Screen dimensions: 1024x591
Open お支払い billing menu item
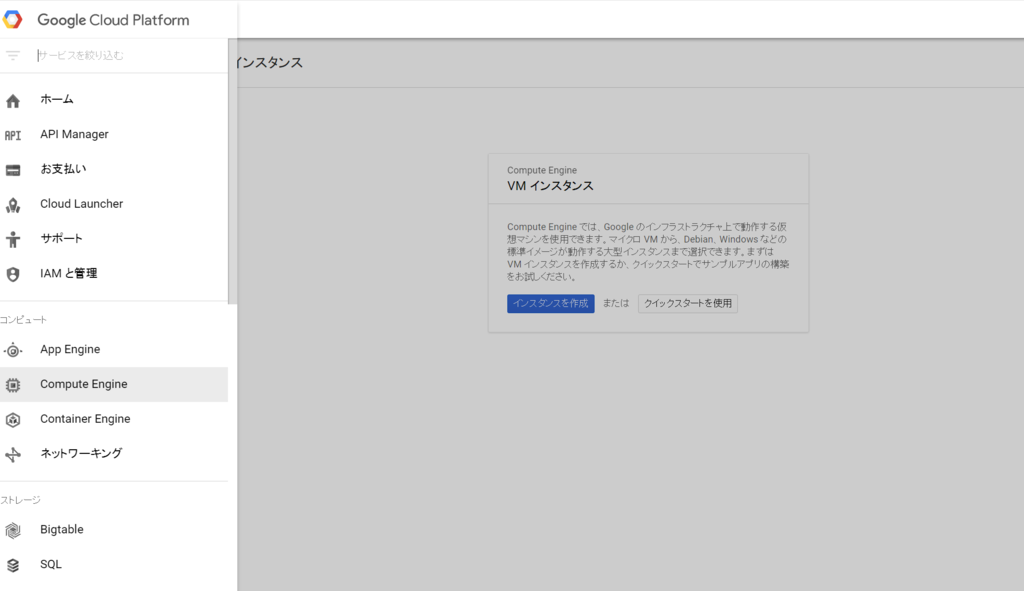tap(114, 168)
